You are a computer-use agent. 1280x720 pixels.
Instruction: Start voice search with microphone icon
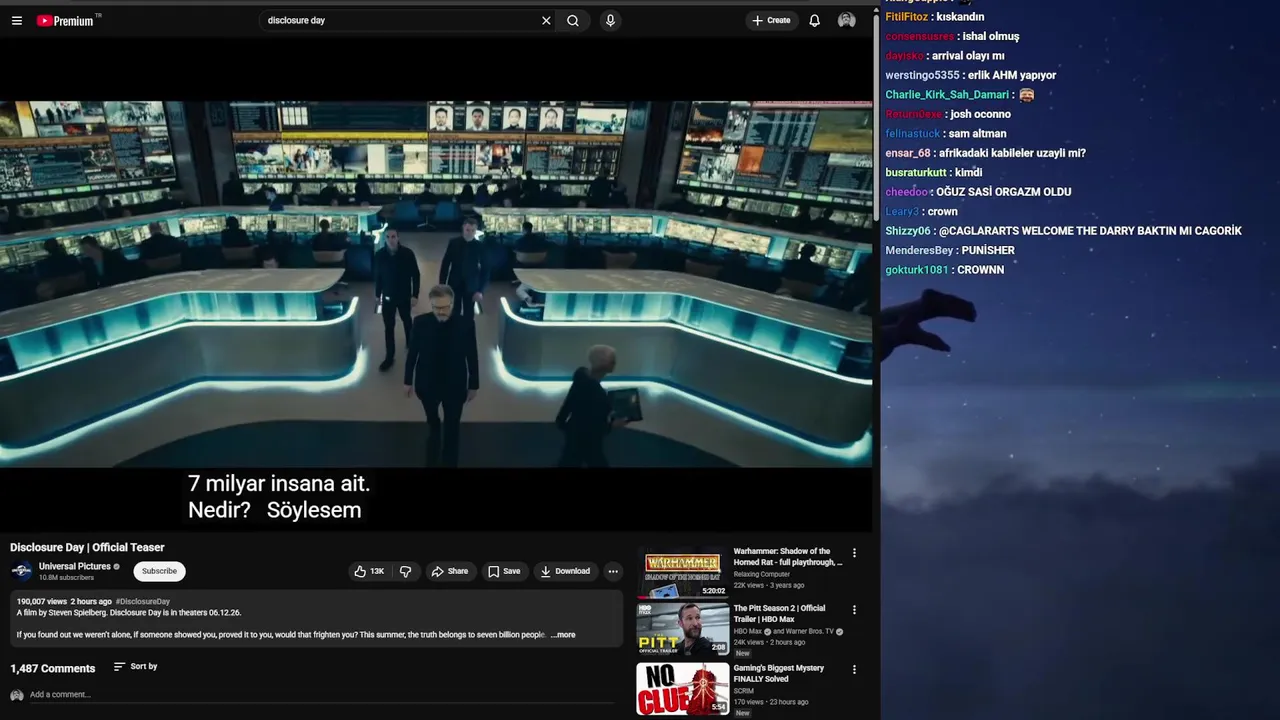(x=610, y=20)
